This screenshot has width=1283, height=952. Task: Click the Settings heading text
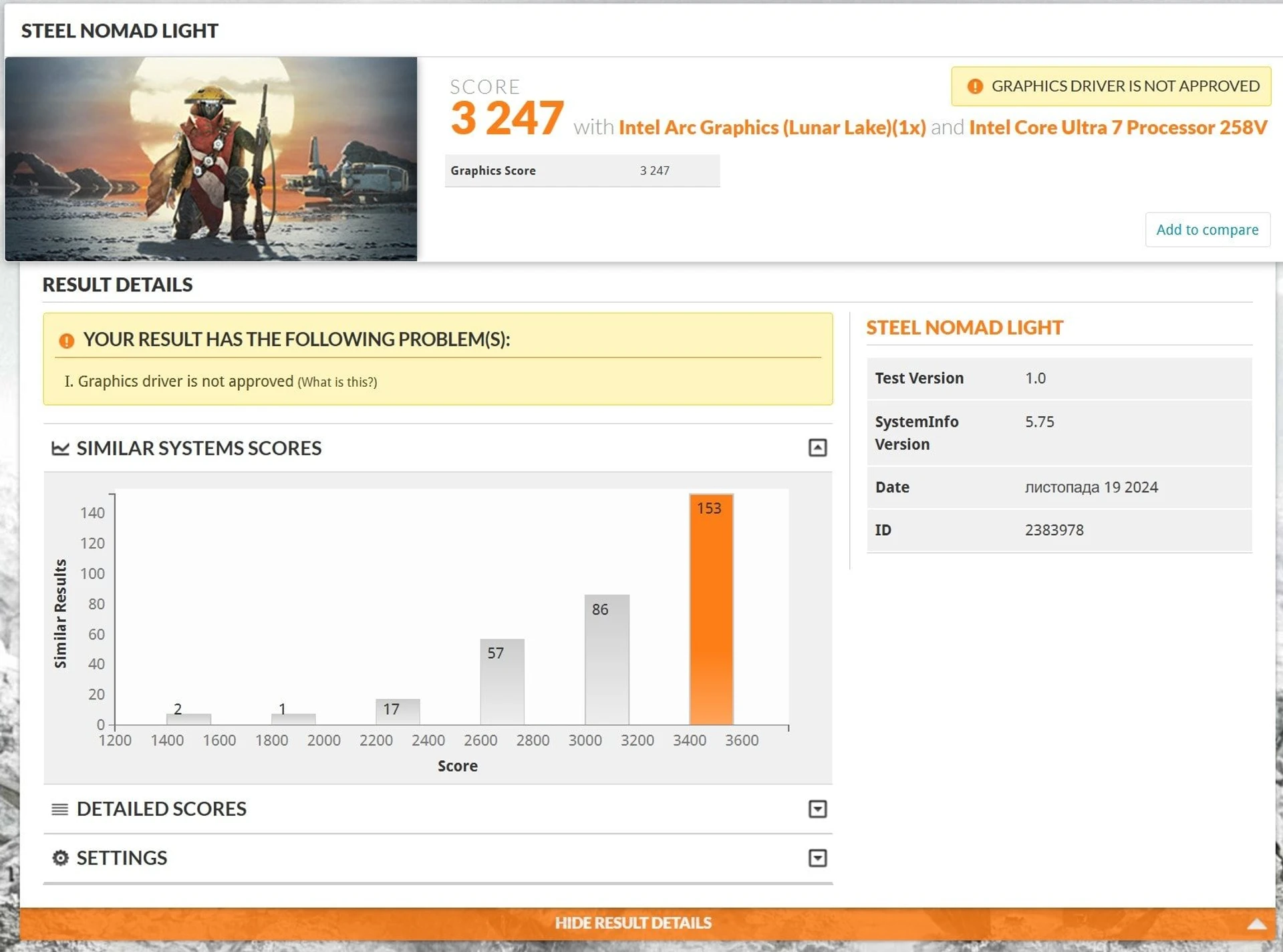point(122,858)
